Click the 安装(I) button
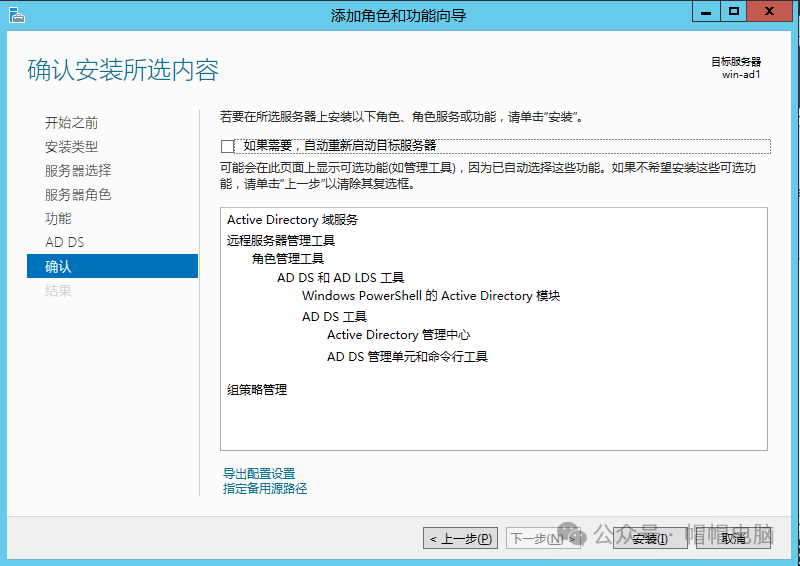 [x=650, y=538]
